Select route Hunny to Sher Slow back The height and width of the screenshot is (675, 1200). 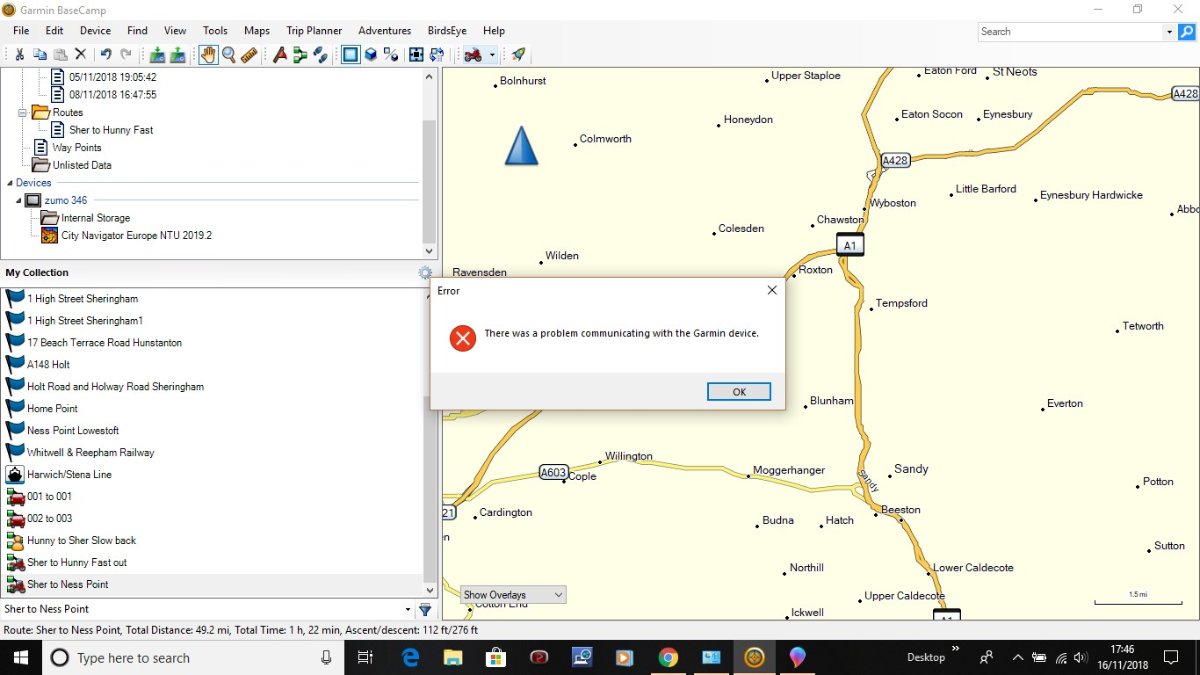point(81,541)
